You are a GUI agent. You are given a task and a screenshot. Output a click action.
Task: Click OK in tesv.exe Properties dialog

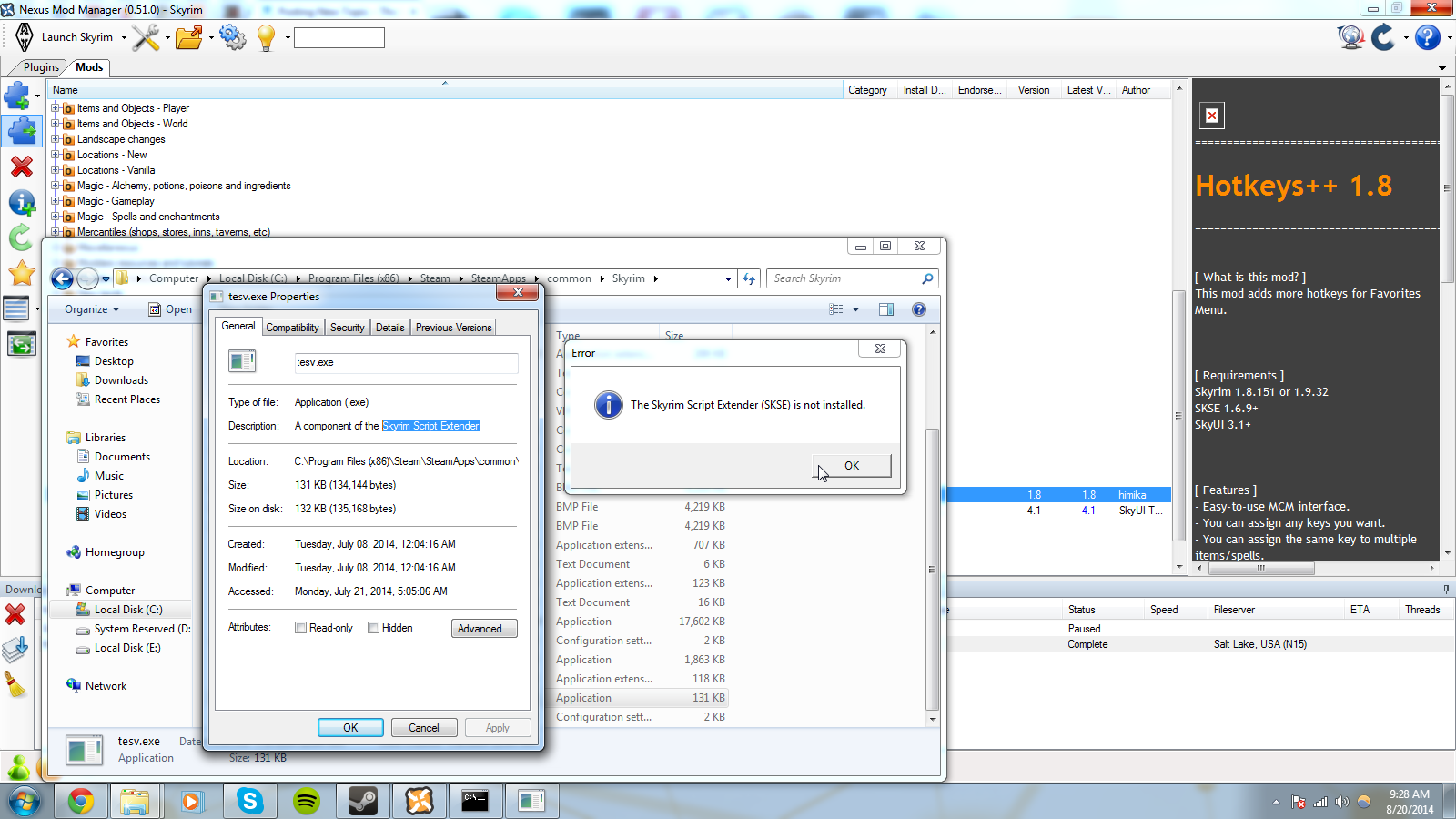point(350,728)
